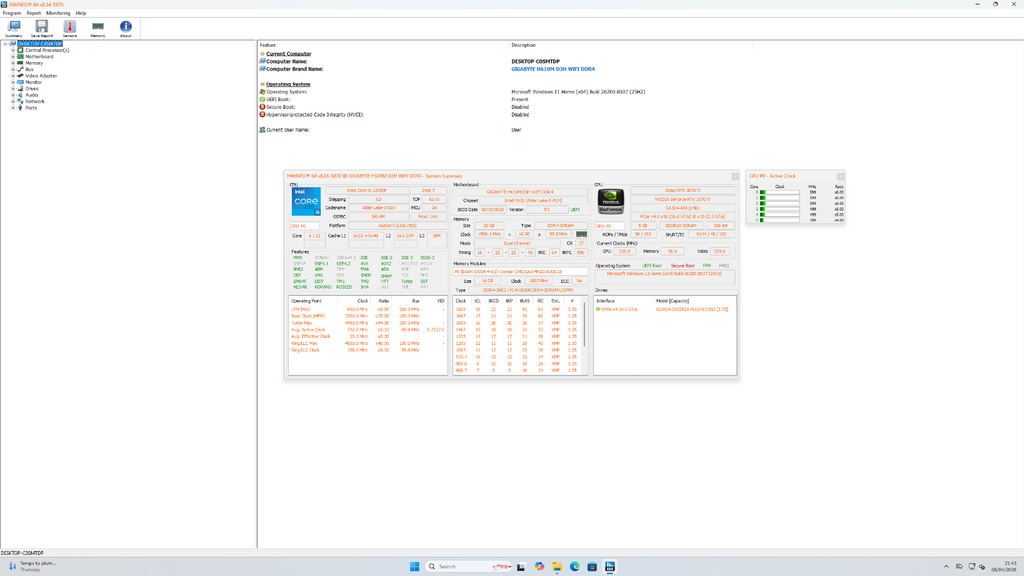Viewport: 1024px width, 576px height.
Task: Collapse the DESKTOP root tree node
Action: point(5,44)
